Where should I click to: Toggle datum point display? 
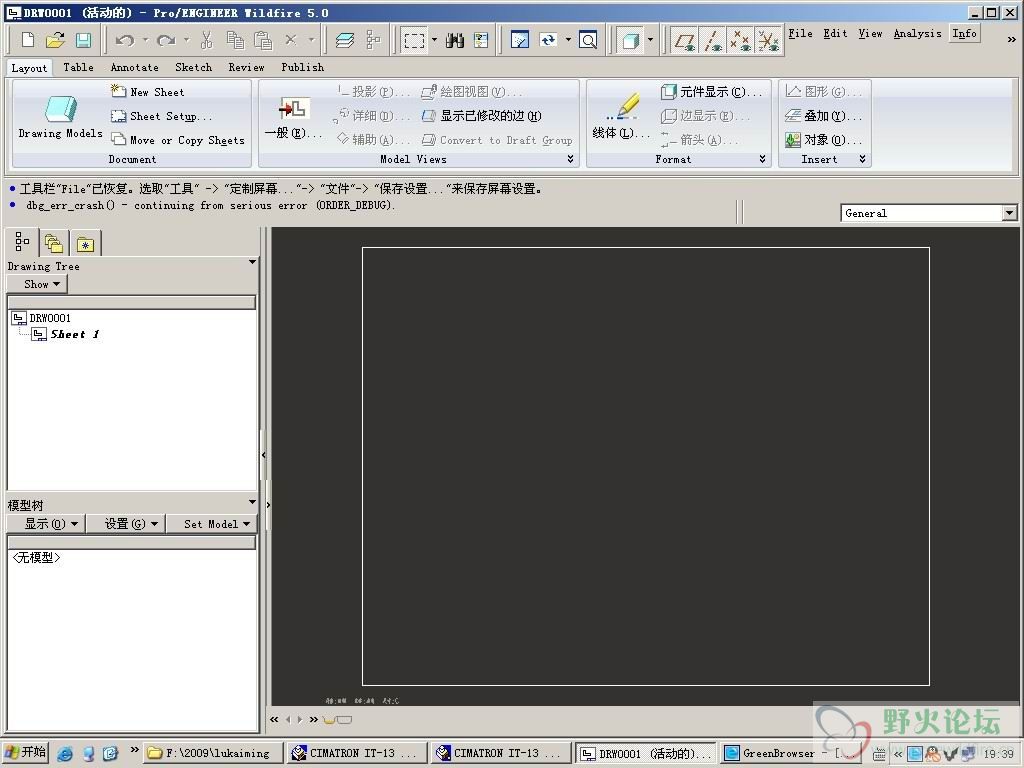tap(741, 40)
